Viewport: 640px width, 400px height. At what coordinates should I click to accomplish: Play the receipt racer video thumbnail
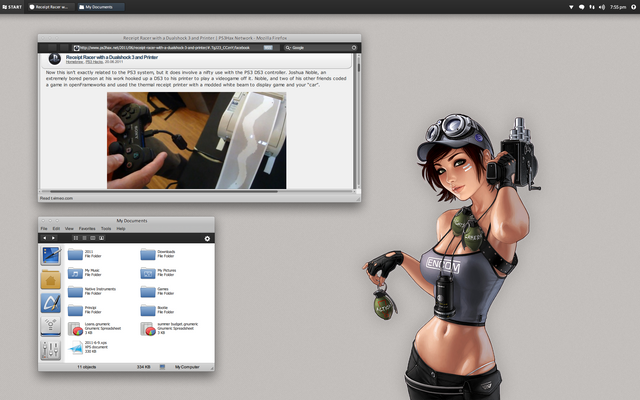(x=196, y=140)
